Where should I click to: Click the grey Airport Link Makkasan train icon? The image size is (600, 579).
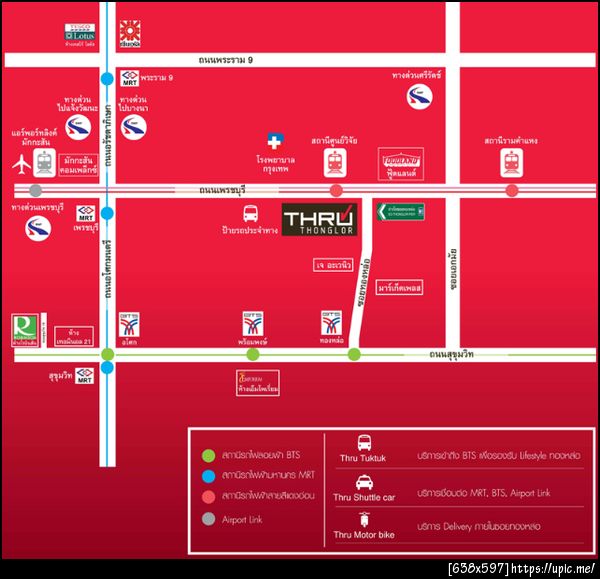(44, 163)
